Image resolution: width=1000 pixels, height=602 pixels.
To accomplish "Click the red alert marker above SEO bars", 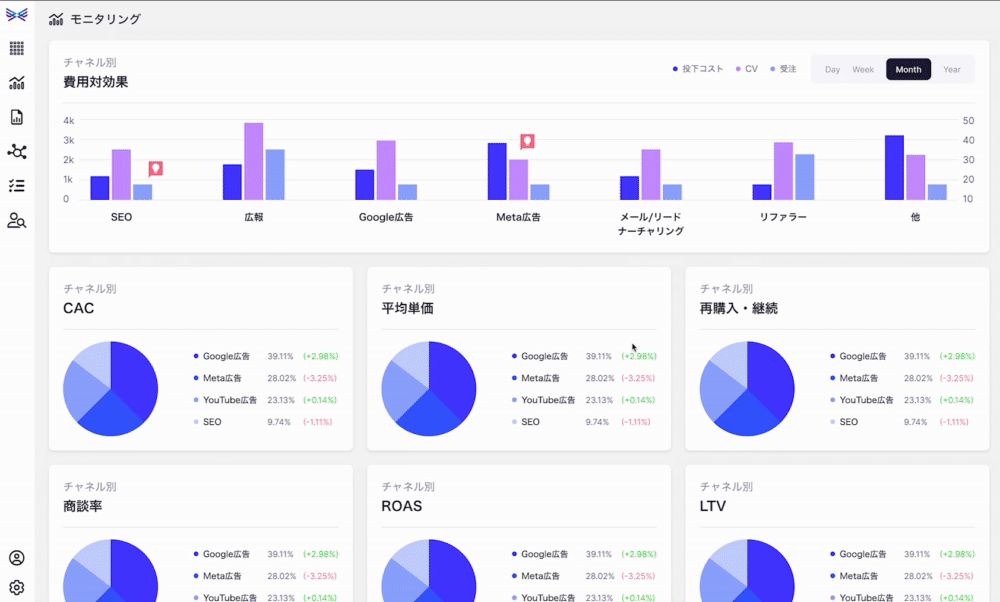I will tap(156, 168).
